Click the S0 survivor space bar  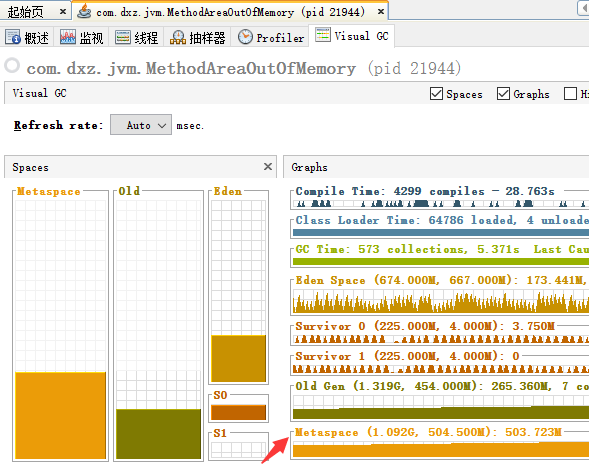[239, 413]
